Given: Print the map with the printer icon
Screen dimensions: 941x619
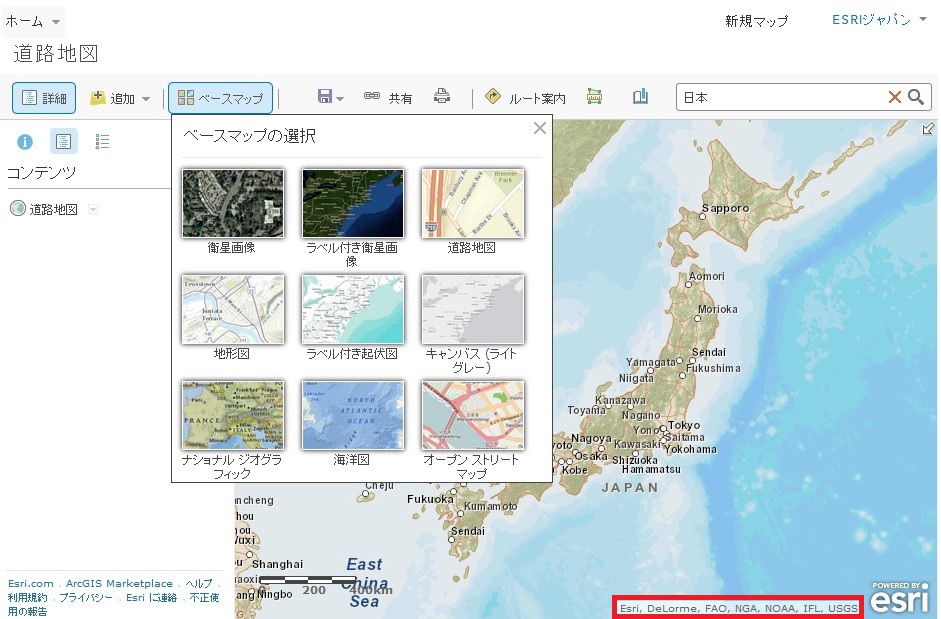Looking at the screenshot, I should point(442,96).
